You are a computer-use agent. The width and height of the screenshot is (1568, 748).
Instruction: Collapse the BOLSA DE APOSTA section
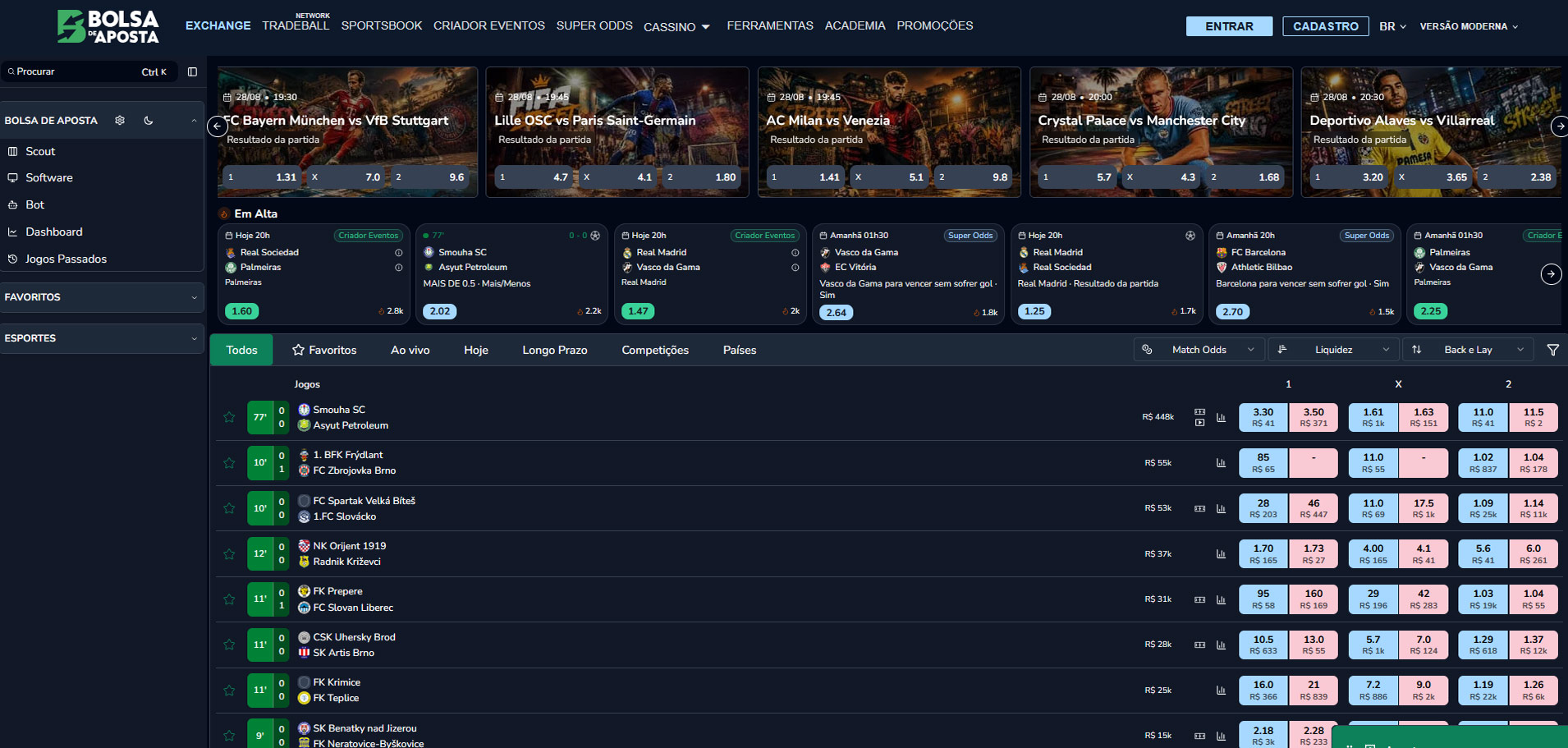pos(194,121)
